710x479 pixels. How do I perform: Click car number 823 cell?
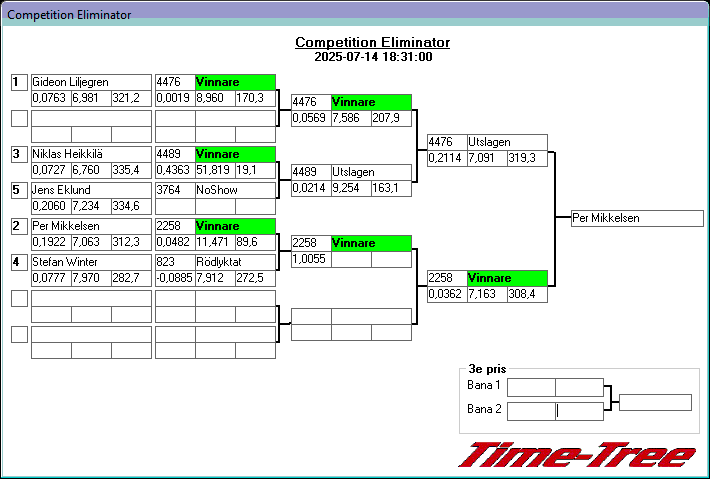tap(175, 262)
